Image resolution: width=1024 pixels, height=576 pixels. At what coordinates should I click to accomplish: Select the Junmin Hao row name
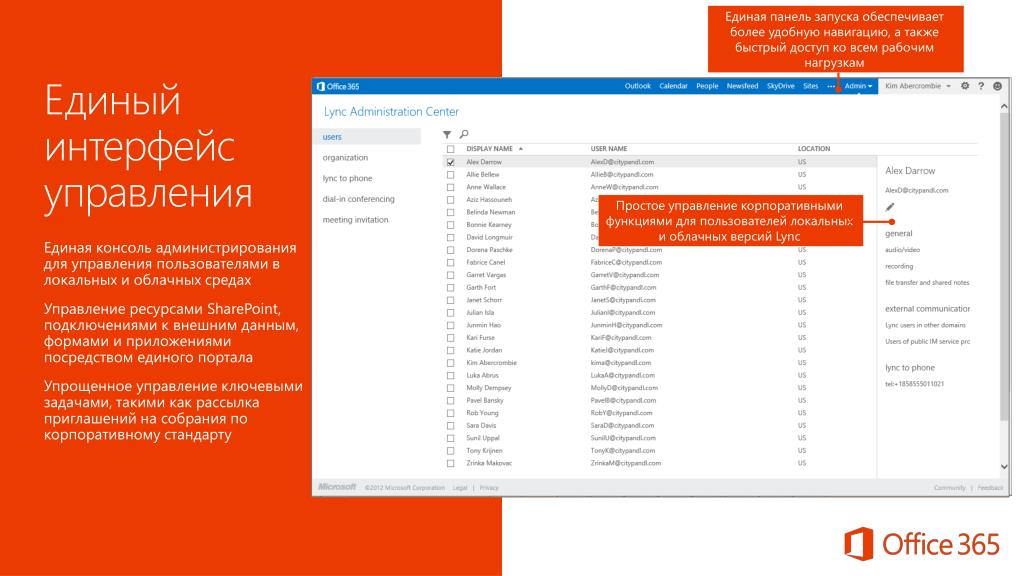tap(483, 325)
